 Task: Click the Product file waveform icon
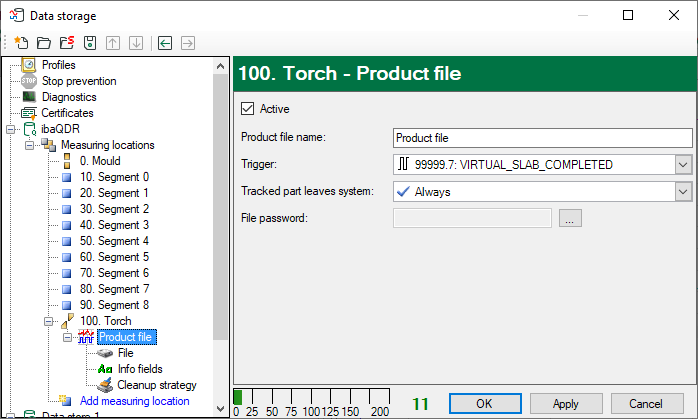86,337
